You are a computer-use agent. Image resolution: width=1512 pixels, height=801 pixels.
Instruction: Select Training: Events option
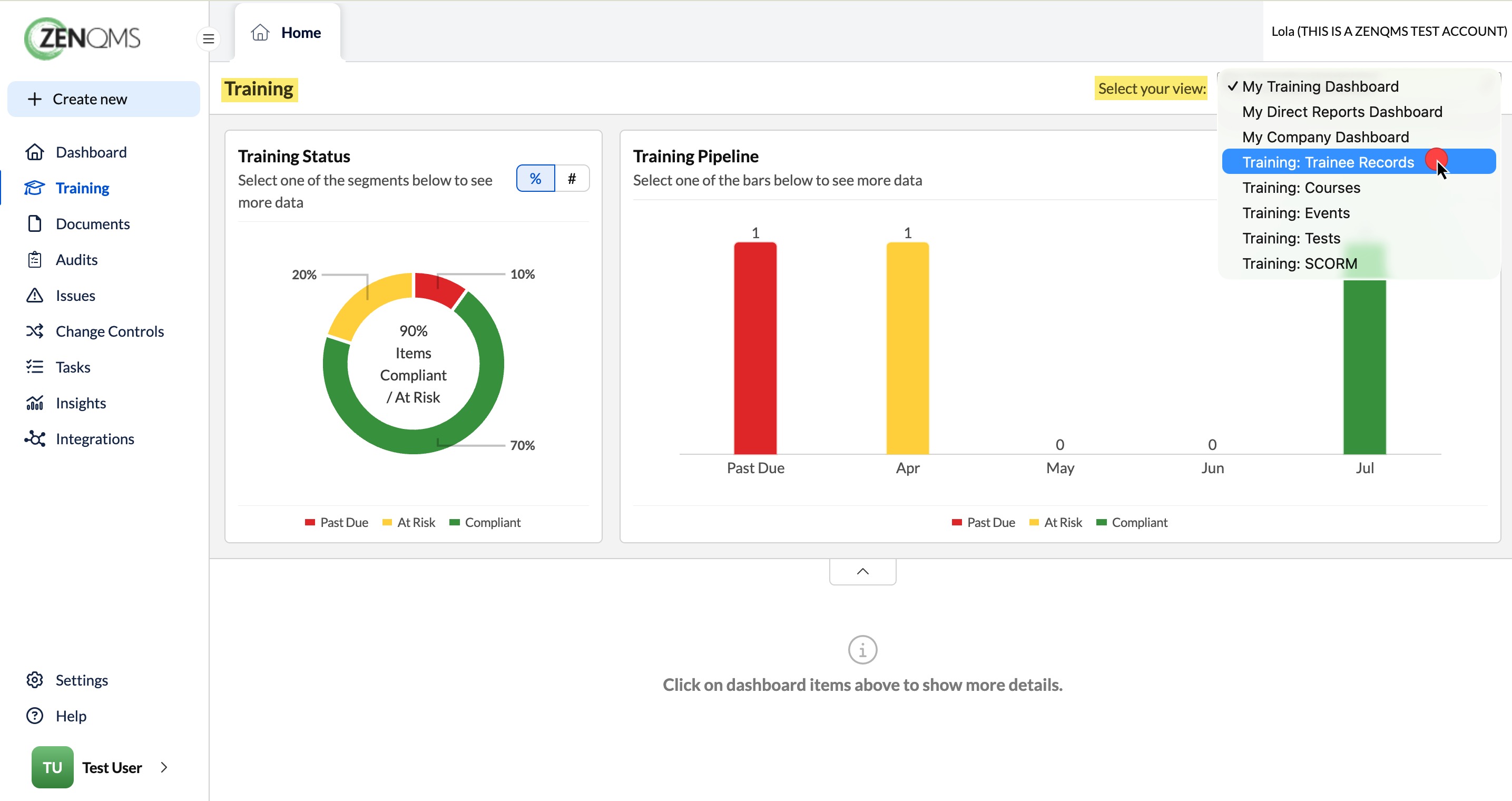pos(1358,212)
